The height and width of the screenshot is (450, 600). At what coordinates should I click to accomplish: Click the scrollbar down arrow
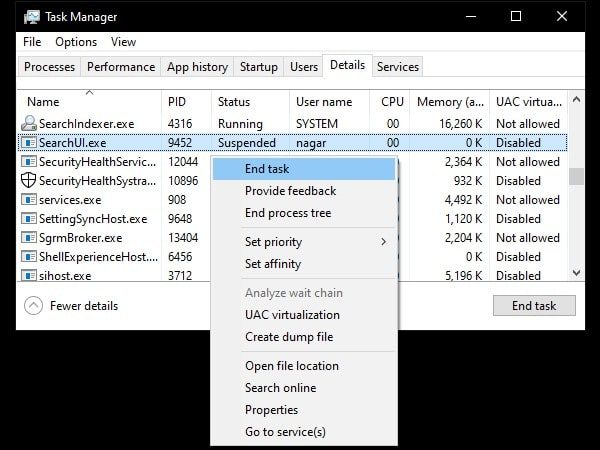point(576,273)
